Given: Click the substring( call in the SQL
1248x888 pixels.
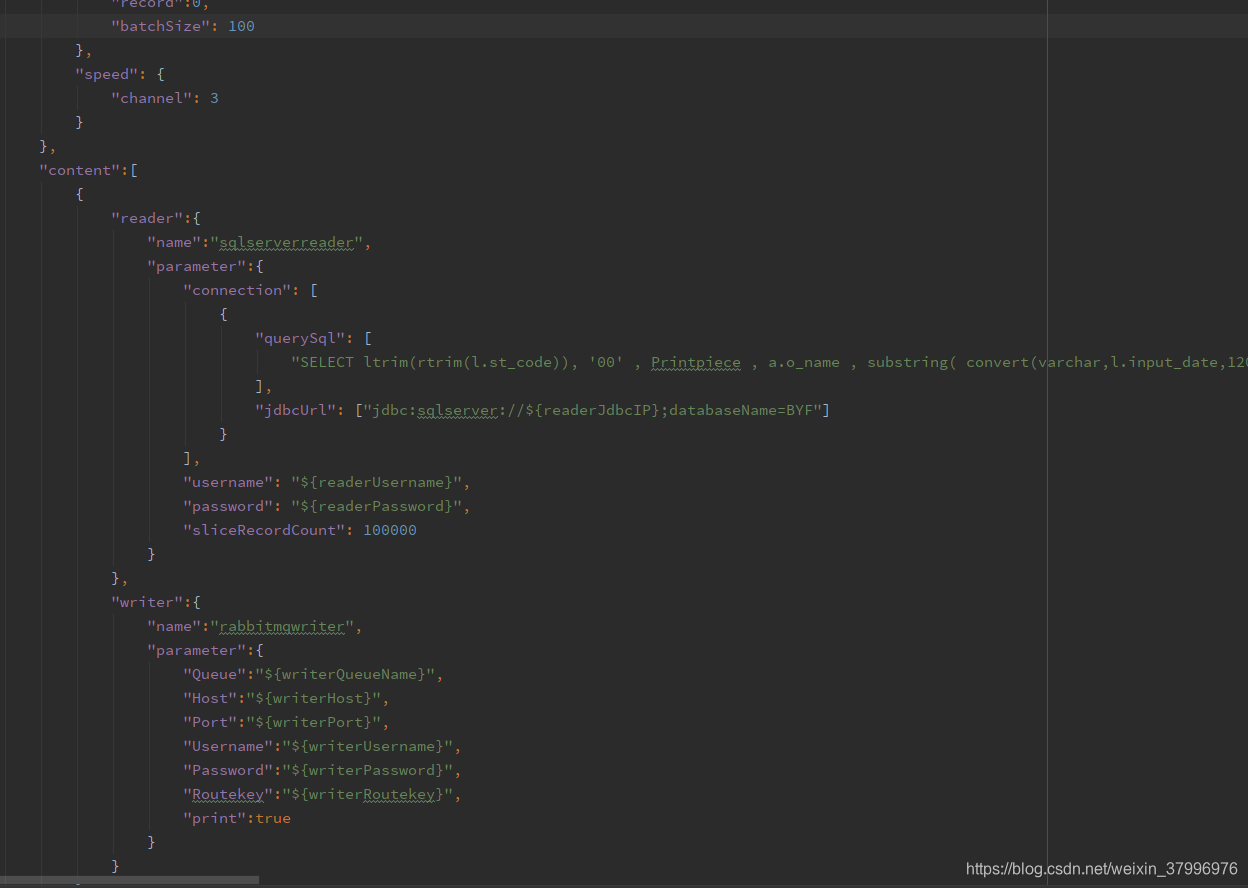Looking at the screenshot, I should pyautogui.click(x=912, y=362).
